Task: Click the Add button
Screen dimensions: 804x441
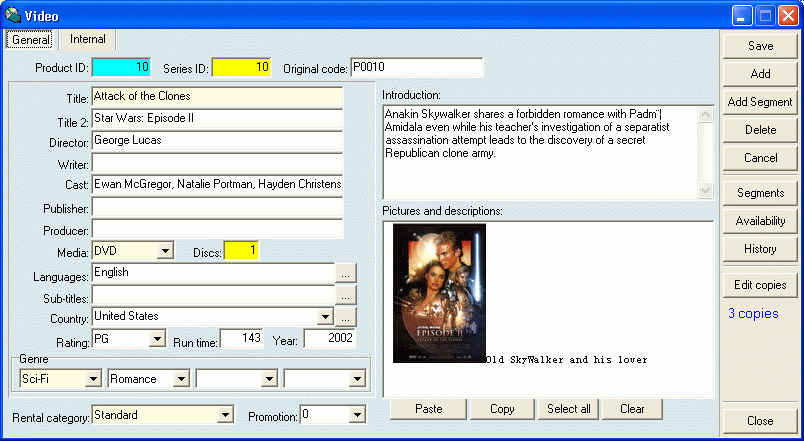Action: (760, 74)
